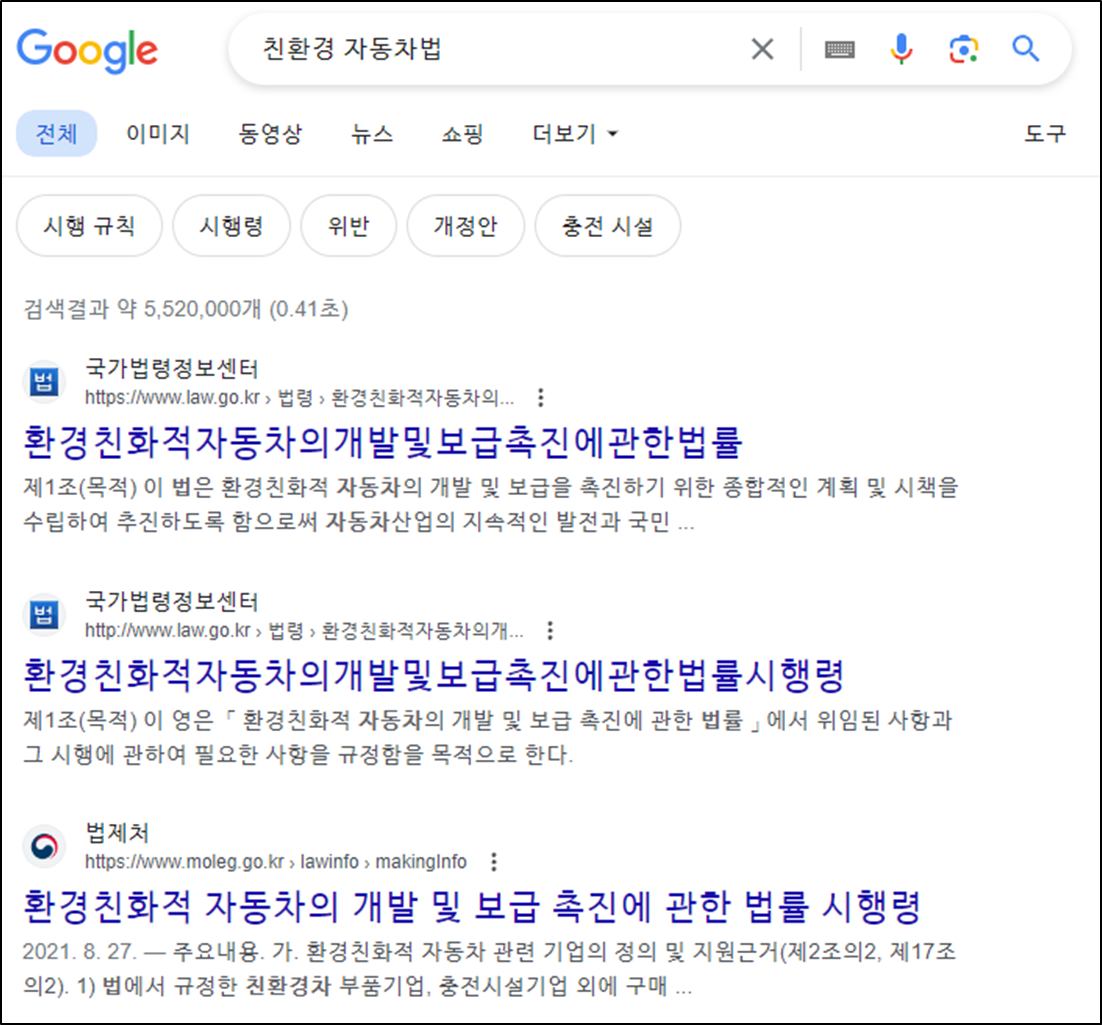Screen dimensions: 1102x1025
Task: Select the 위반 filter chip
Action: [349, 226]
